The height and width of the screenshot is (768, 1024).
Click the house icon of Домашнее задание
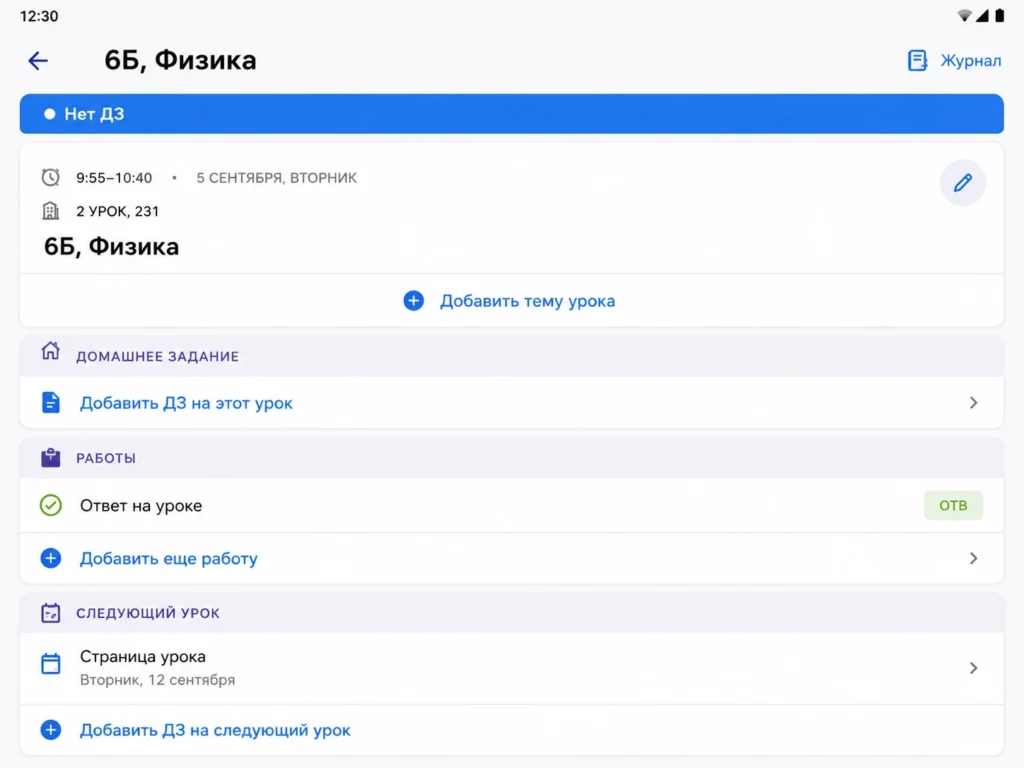point(50,351)
